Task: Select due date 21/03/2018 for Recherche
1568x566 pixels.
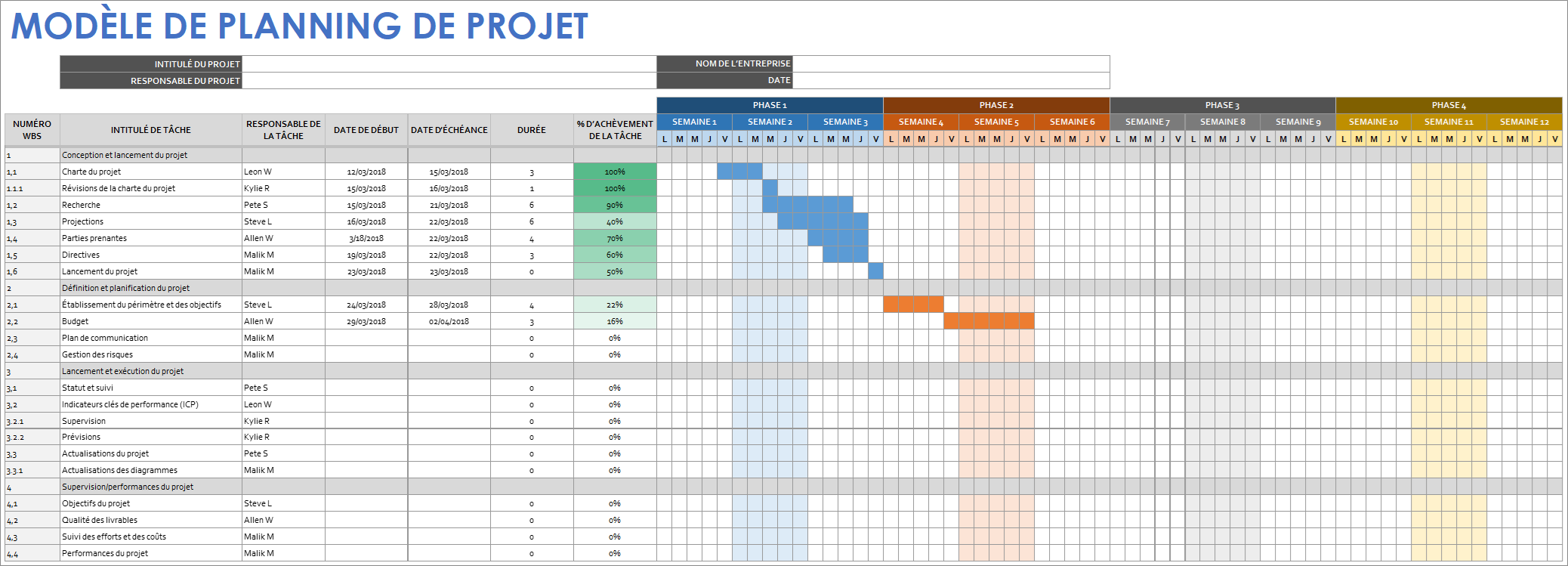Action: click(449, 205)
